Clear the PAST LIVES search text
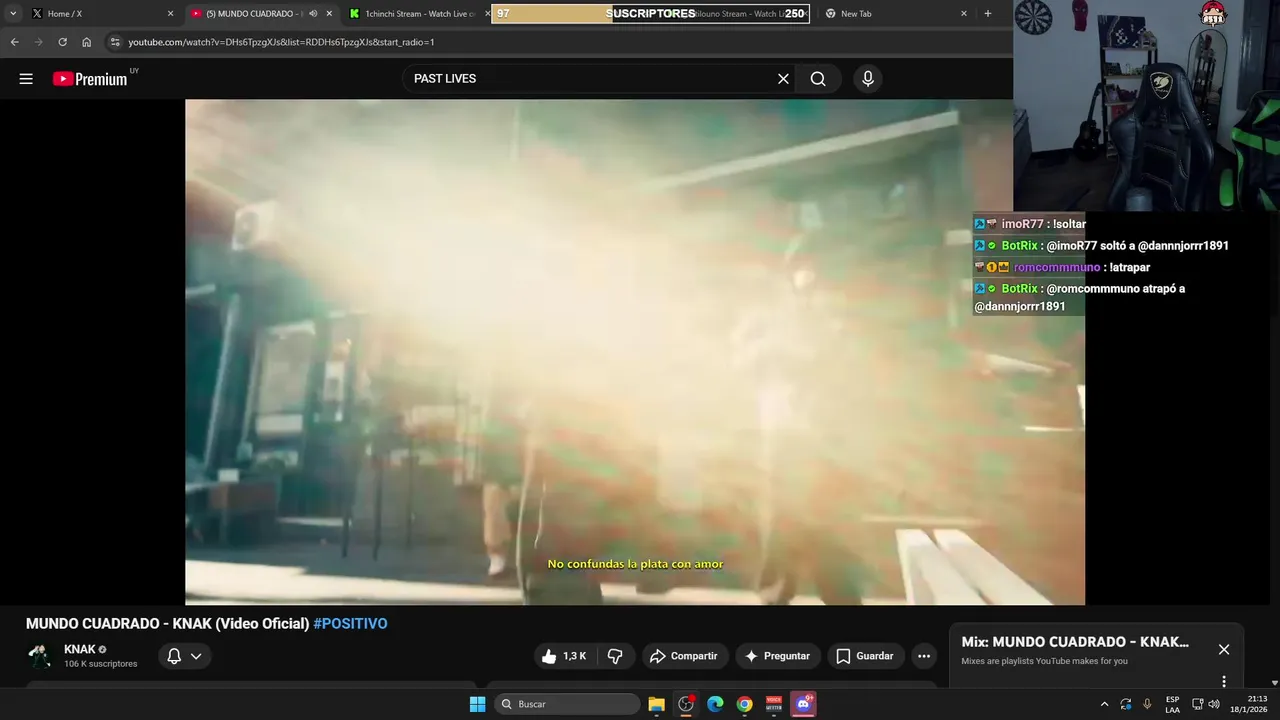This screenshot has height=720, width=1280. [783, 79]
